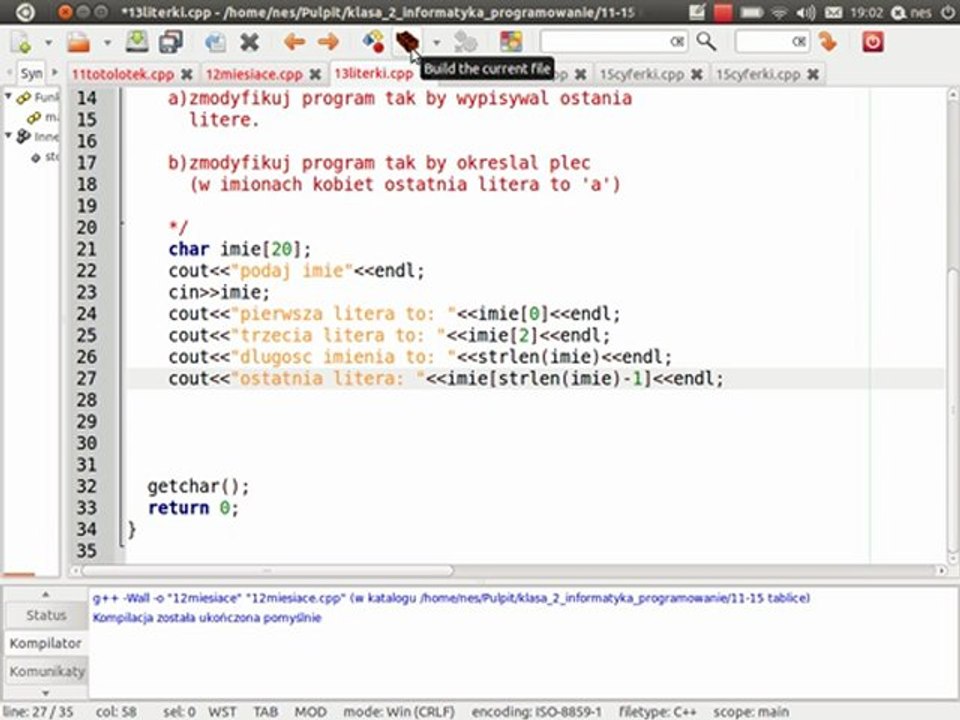Open Ubuntu dash home button
Viewport: 960px width, 720px height.
[x=24, y=12]
